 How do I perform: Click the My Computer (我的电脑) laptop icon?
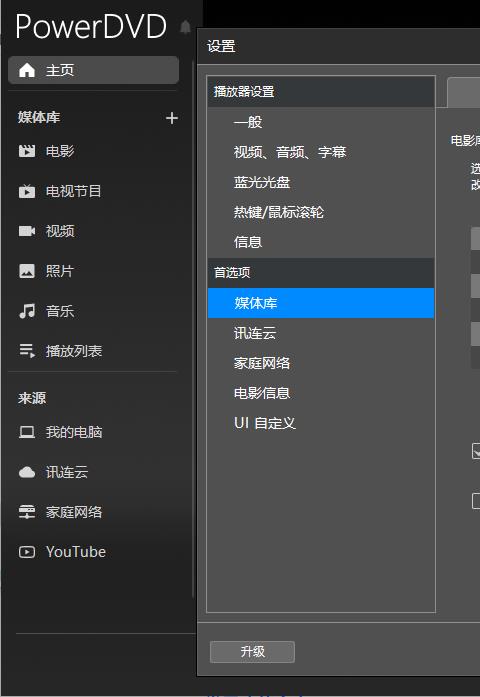pyautogui.click(x=27, y=432)
